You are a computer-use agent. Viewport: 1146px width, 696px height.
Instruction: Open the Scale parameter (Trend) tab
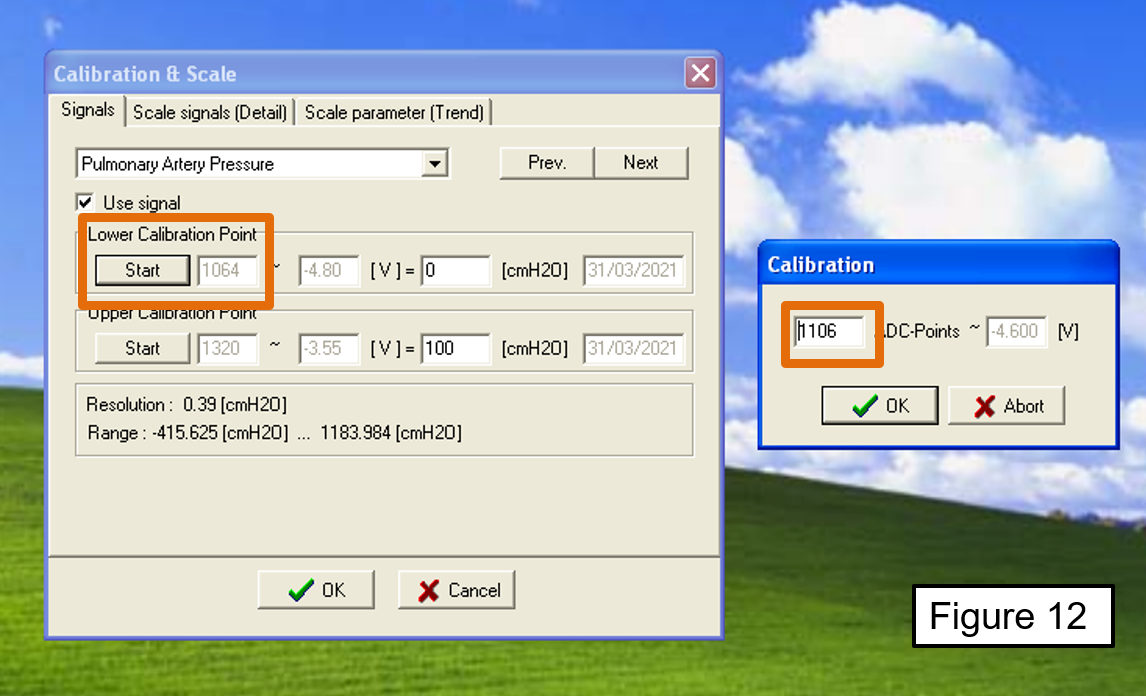pos(394,113)
